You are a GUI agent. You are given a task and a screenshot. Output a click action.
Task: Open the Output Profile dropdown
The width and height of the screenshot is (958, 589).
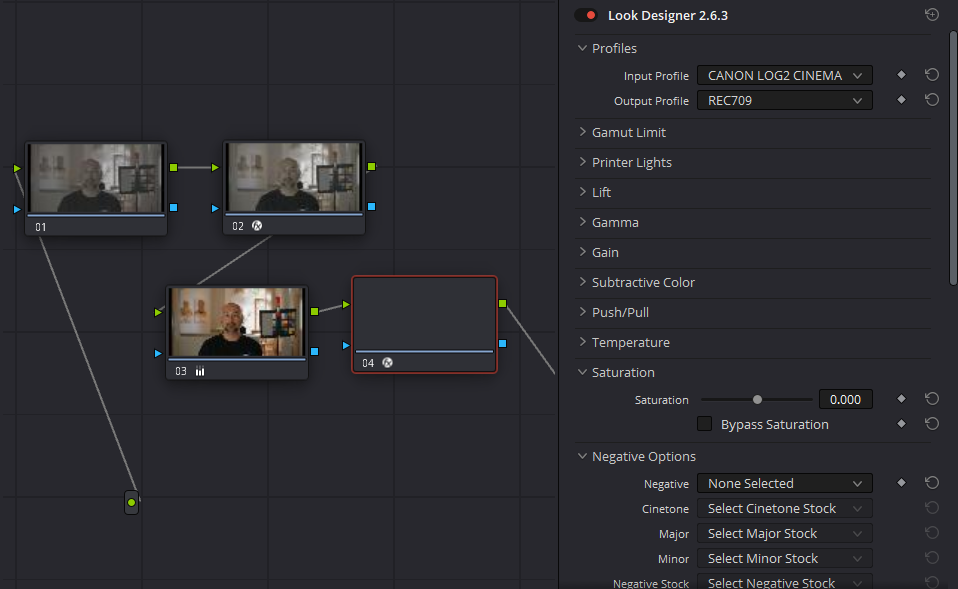[784, 100]
